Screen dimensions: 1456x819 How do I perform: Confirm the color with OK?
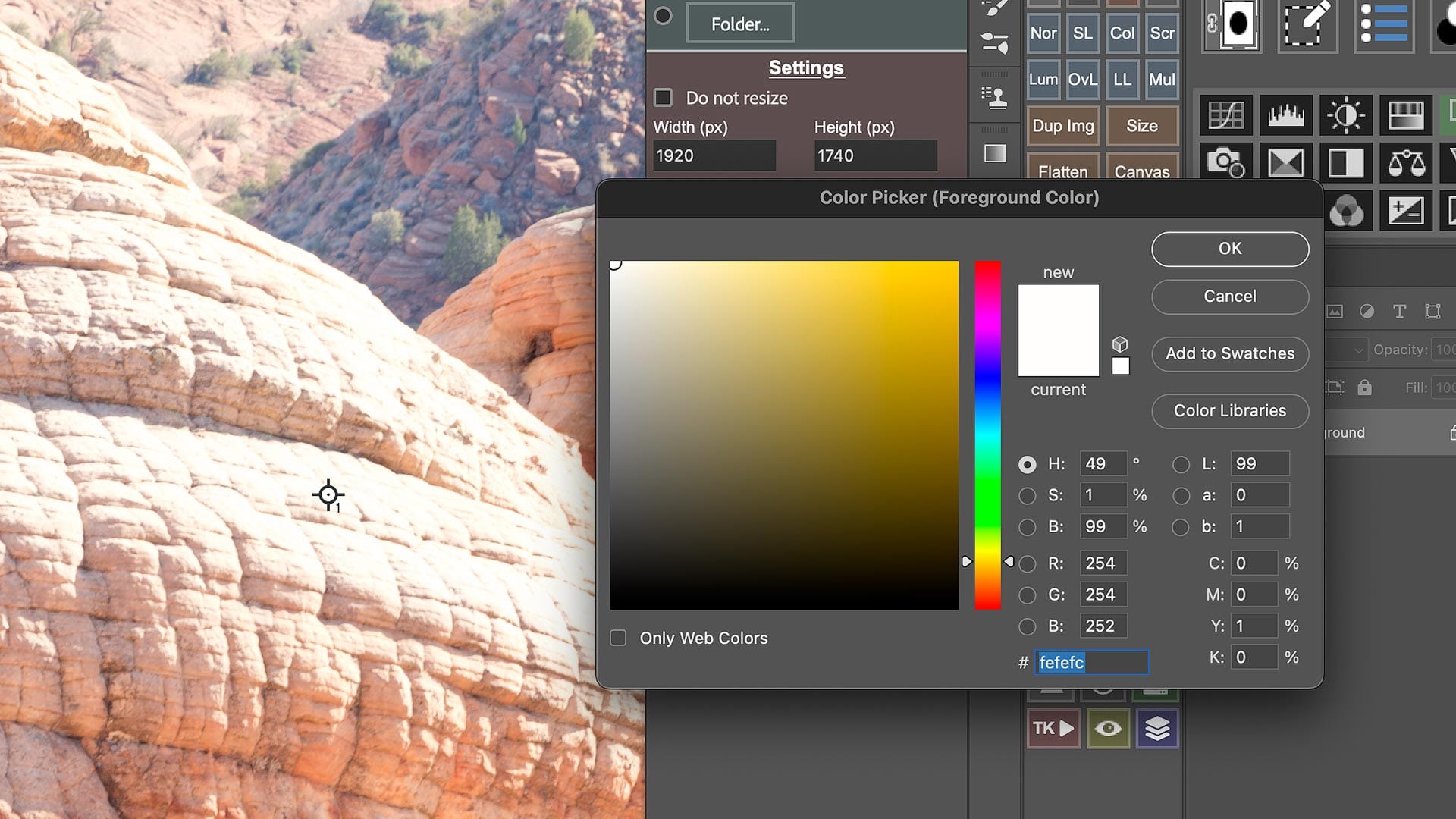coord(1229,249)
